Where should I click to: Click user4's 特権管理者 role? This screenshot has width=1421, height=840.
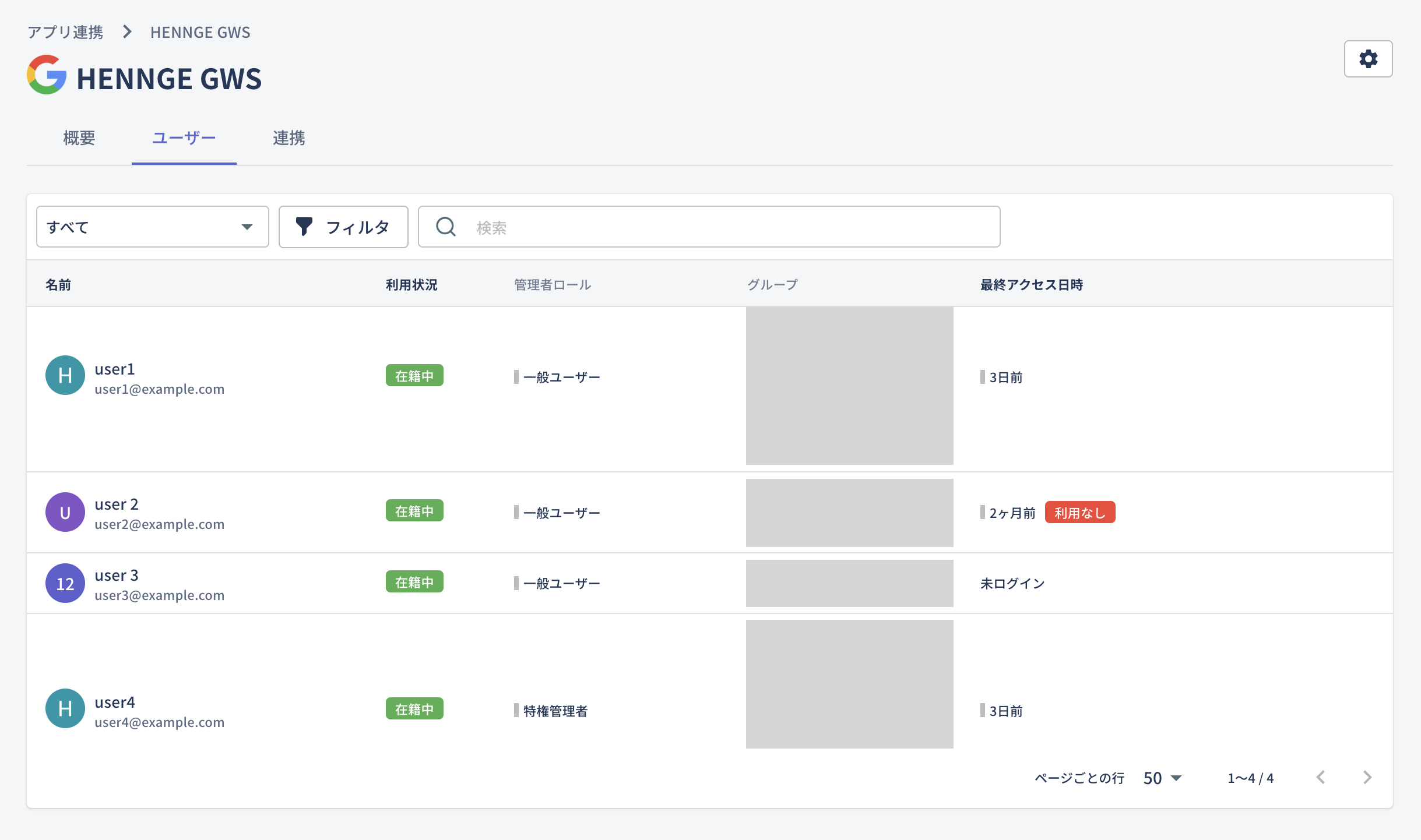pos(555,711)
